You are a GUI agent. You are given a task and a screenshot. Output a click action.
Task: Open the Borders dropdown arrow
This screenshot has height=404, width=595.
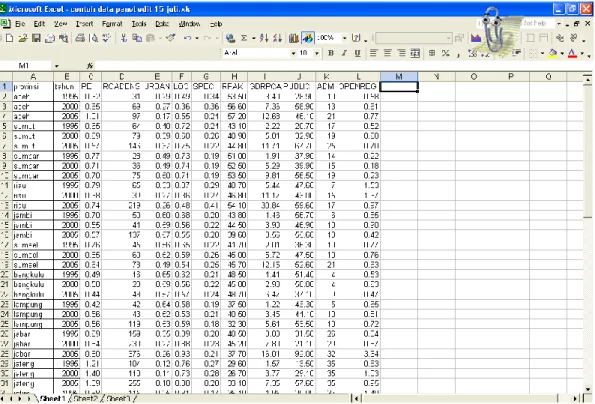(542, 53)
